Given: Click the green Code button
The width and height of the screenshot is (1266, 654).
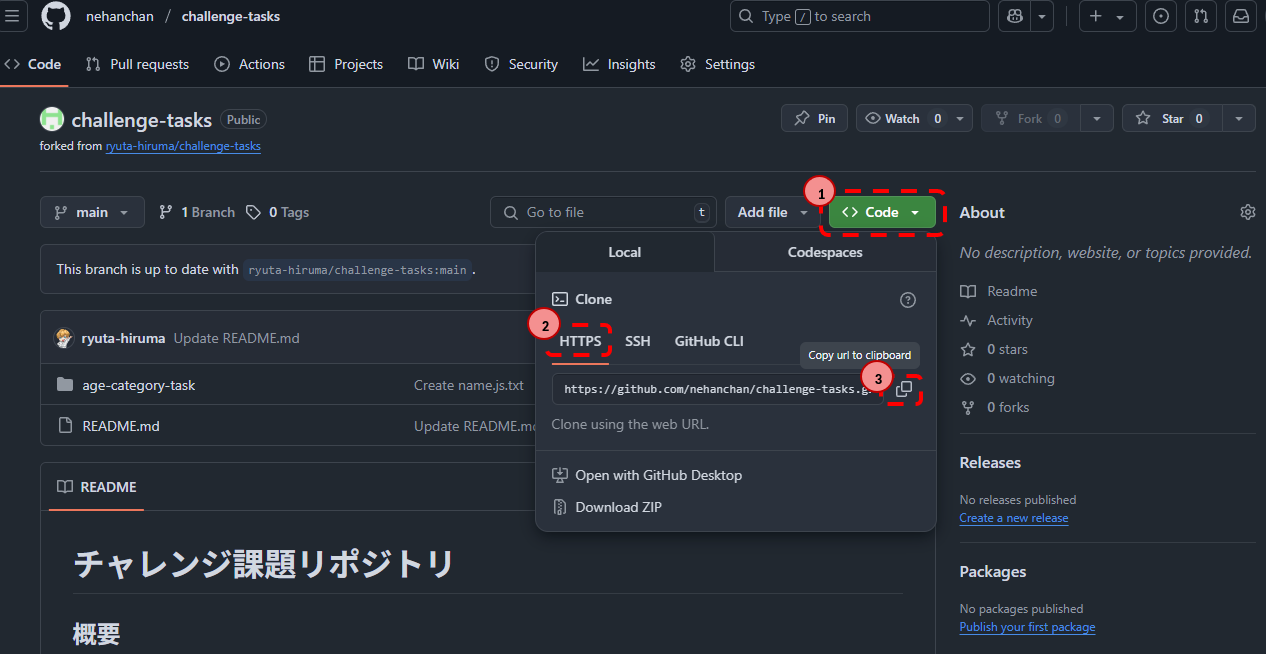Looking at the screenshot, I should [882, 212].
